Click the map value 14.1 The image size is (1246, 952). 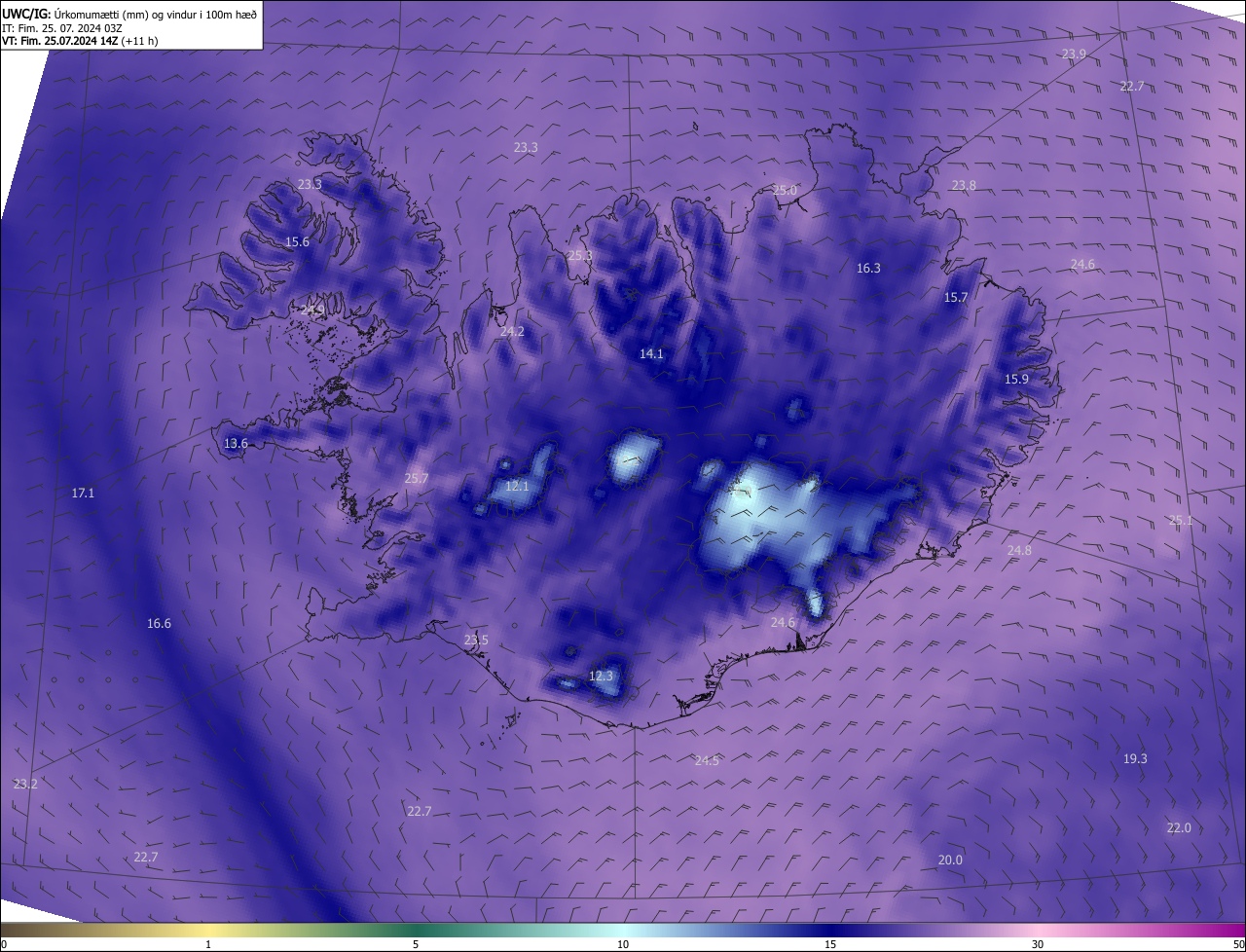[x=651, y=354]
